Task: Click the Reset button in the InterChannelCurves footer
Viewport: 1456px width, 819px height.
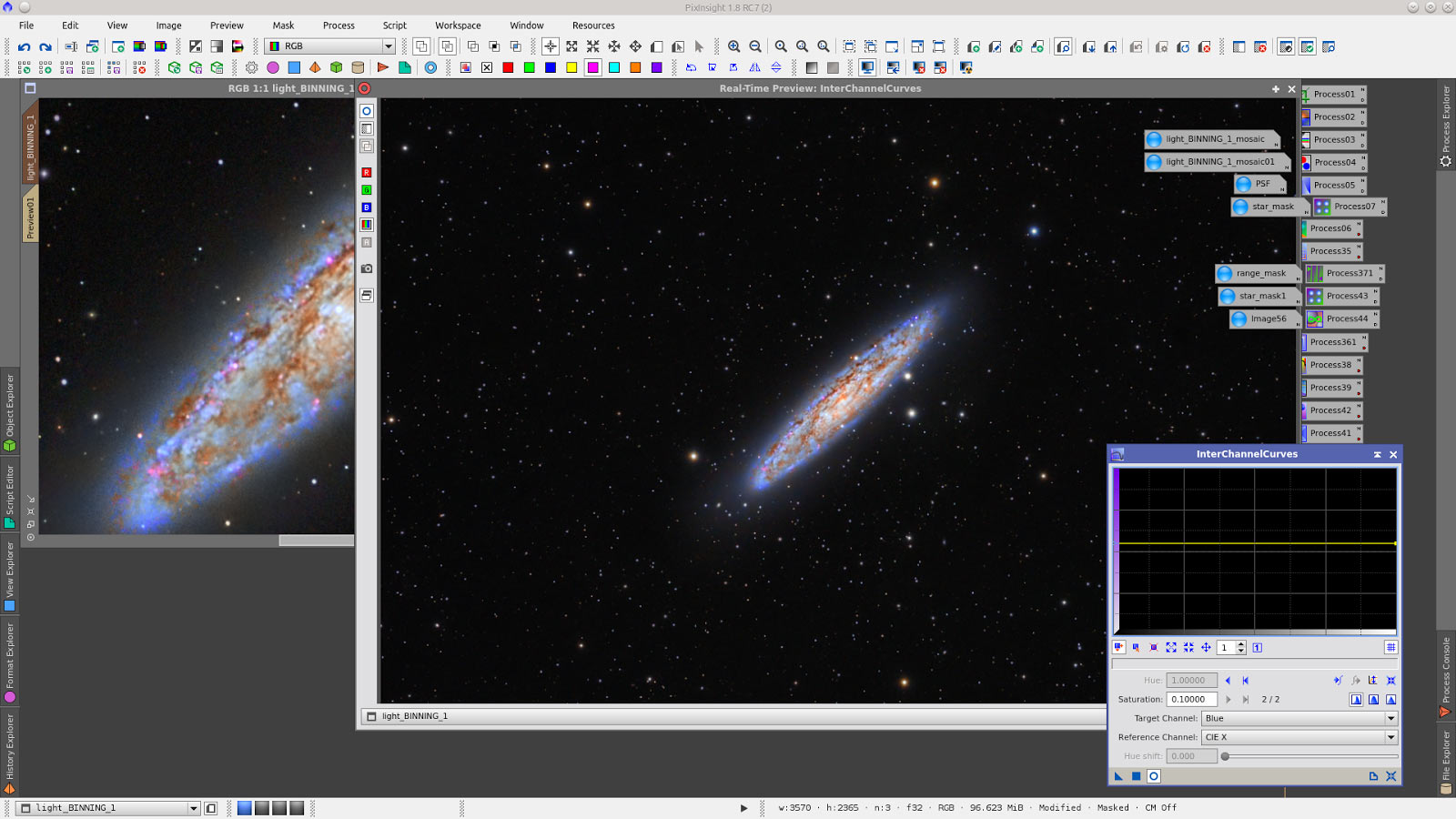Action: [1390, 776]
